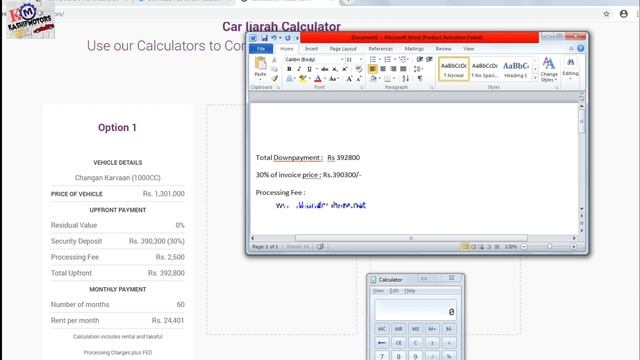Switch to the Mailings tab in Word
This screenshot has width=640, height=360.
tap(414, 49)
